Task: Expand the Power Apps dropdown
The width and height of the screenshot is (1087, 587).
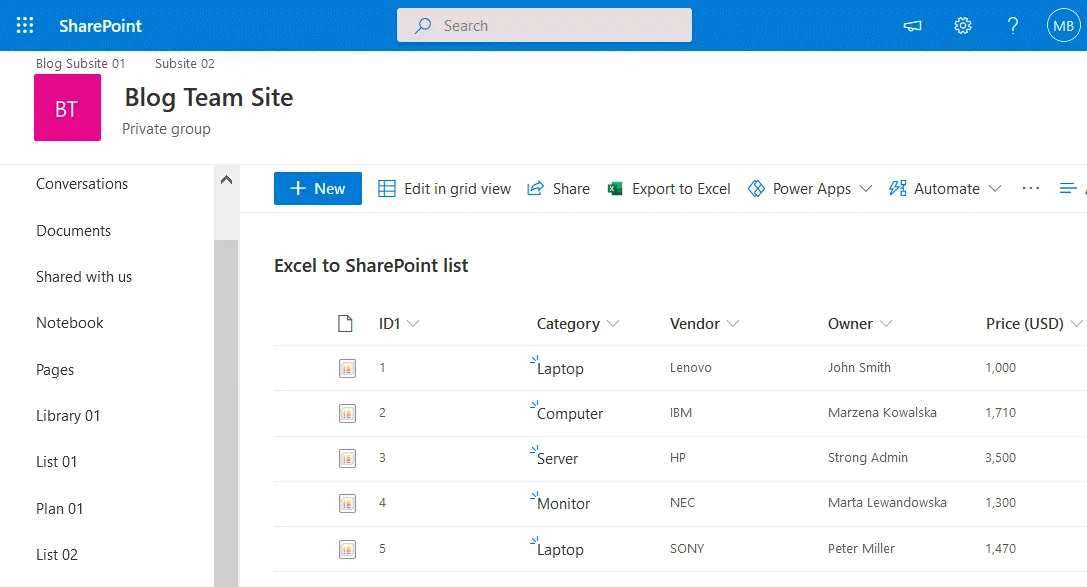Action: [x=810, y=189]
